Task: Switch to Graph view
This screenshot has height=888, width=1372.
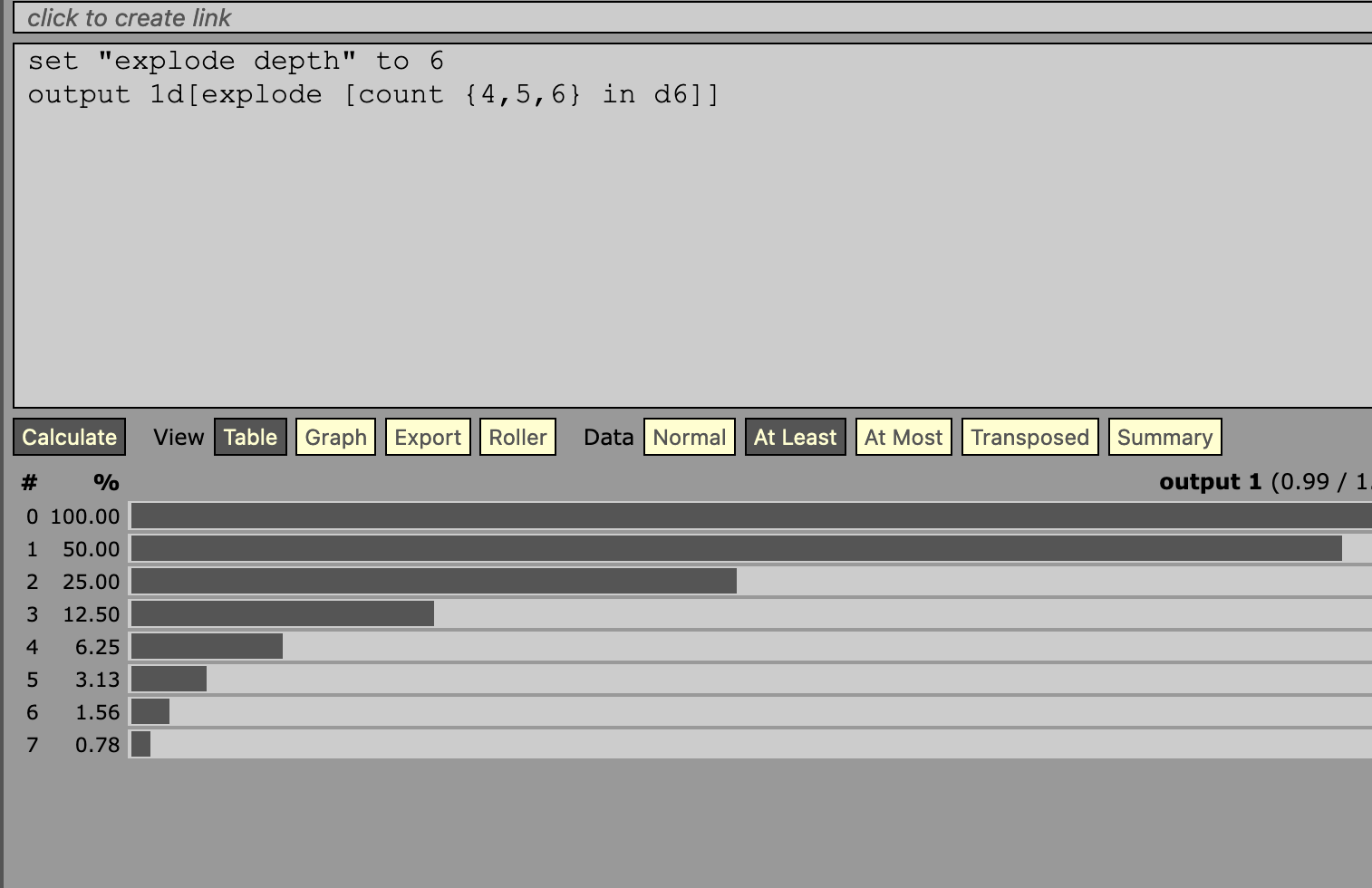Action: 335,437
